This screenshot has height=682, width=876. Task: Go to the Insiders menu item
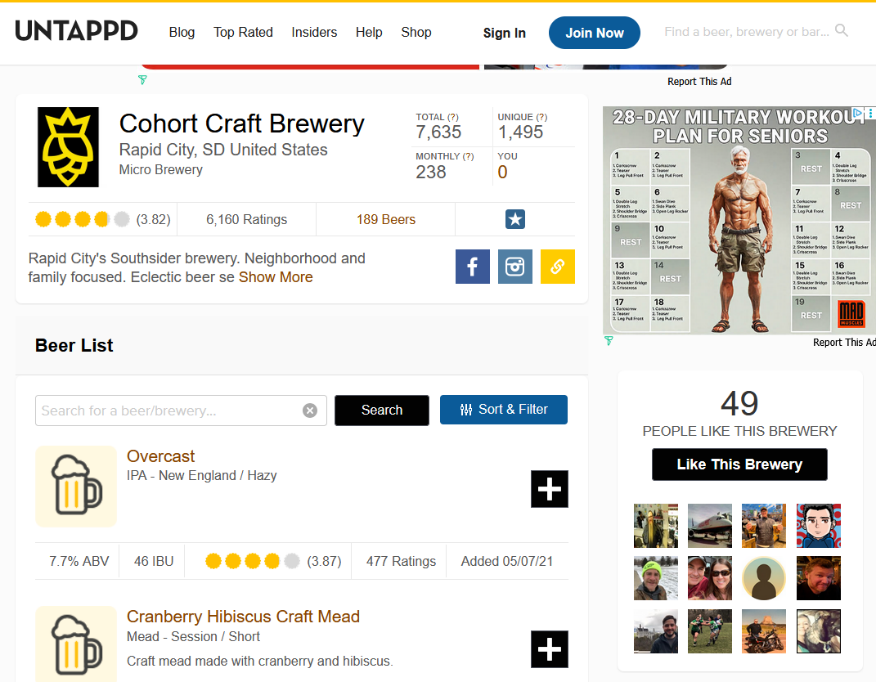tap(314, 32)
